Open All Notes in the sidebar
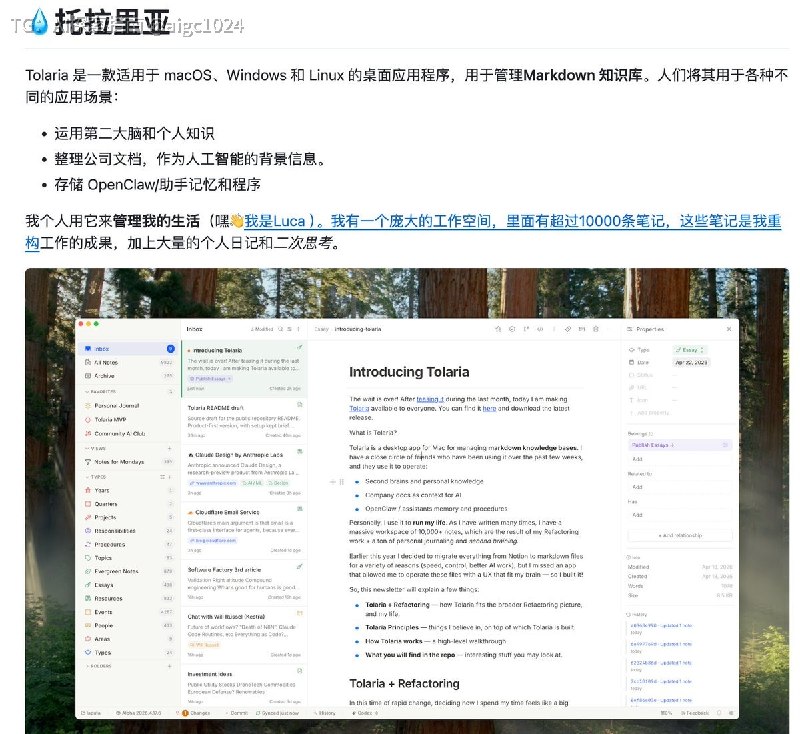800x734 pixels. [x=130, y=362]
